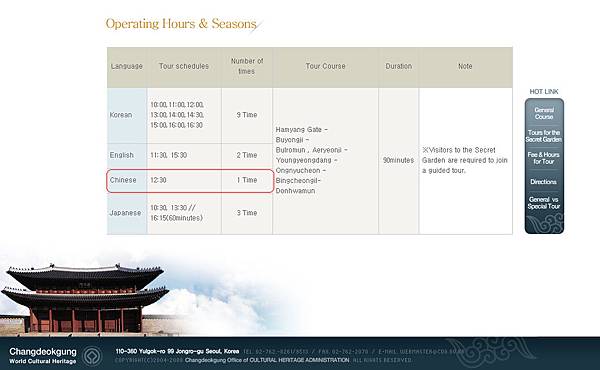
Task: Click the Japanese language cell
Action: pyautogui.click(x=127, y=213)
